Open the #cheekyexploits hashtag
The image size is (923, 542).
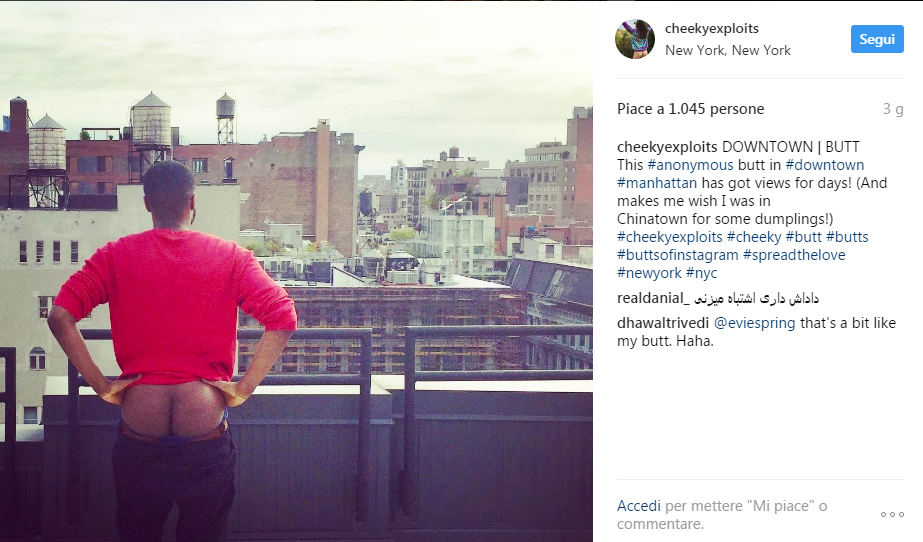[x=669, y=237]
